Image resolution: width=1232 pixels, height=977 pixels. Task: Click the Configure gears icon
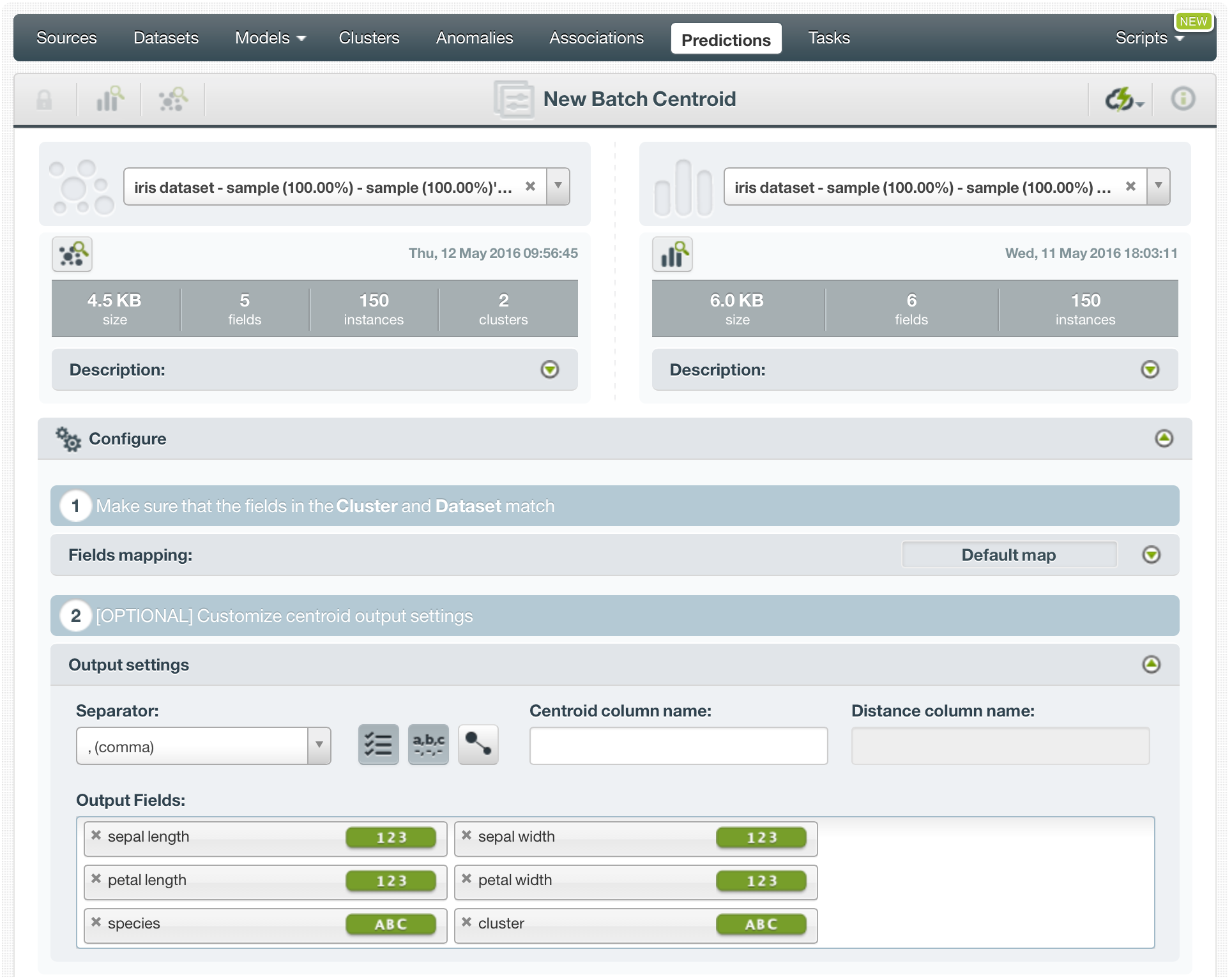click(68, 439)
